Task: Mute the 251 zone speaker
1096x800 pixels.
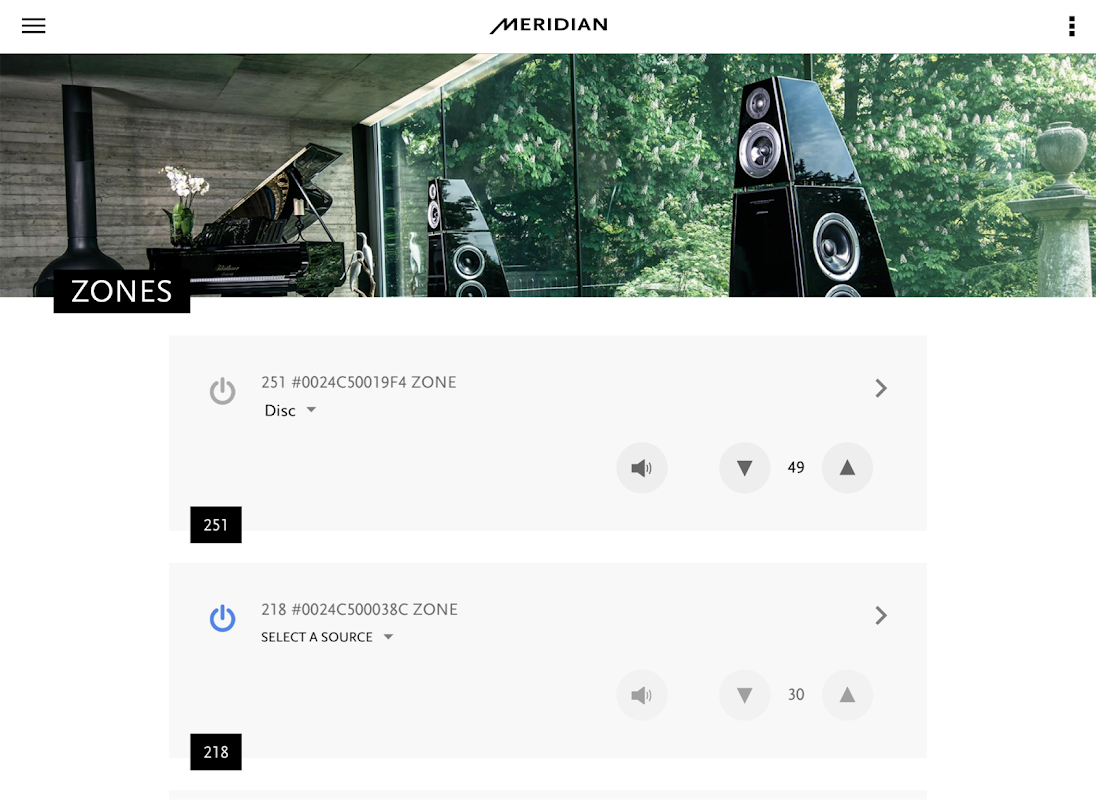Action: [642, 467]
